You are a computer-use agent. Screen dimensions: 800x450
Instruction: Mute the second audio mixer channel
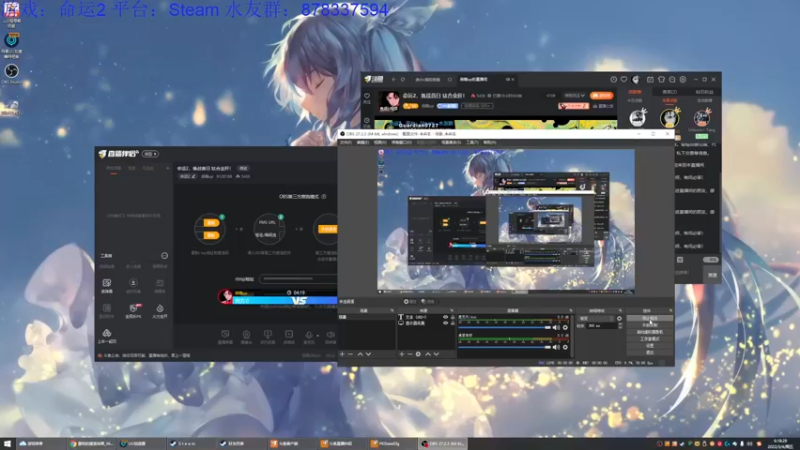point(556,347)
